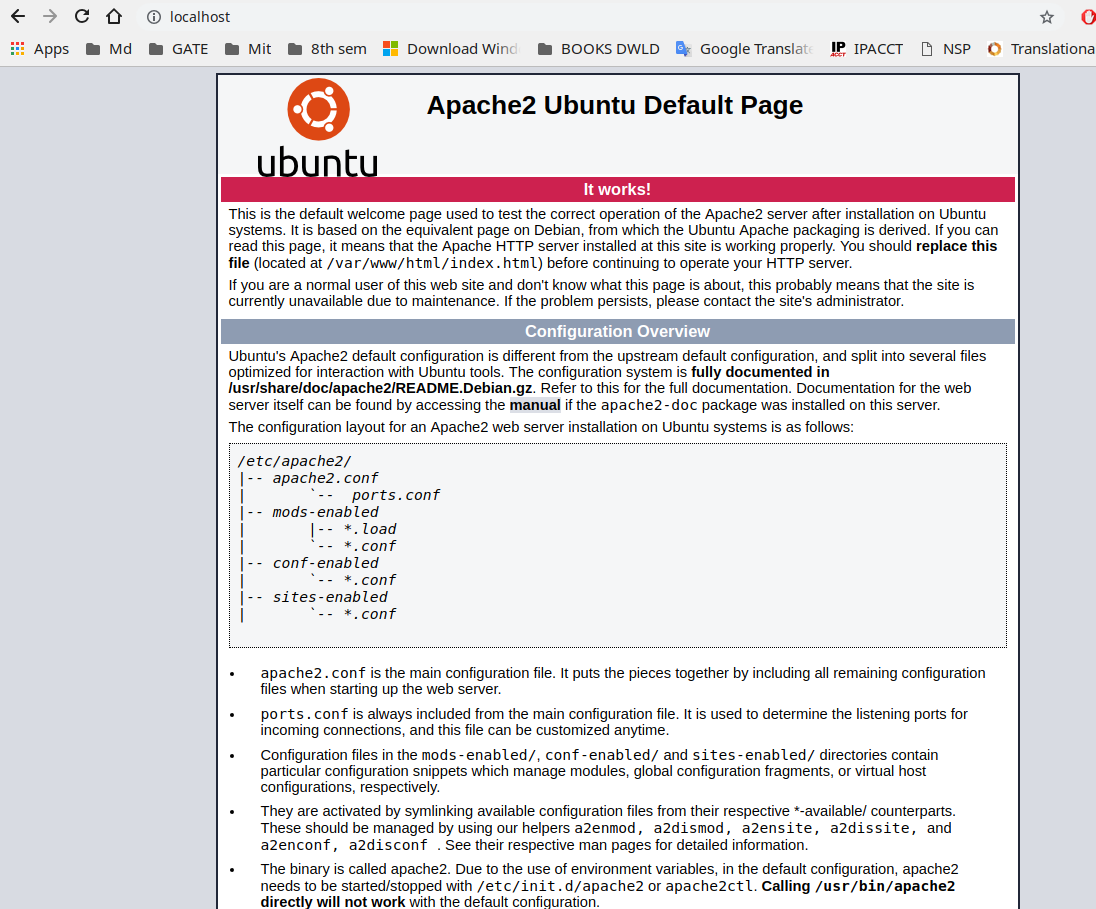Image resolution: width=1096 pixels, height=909 pixels.
Task: Click the It works! banner
Action: point(617,189)
